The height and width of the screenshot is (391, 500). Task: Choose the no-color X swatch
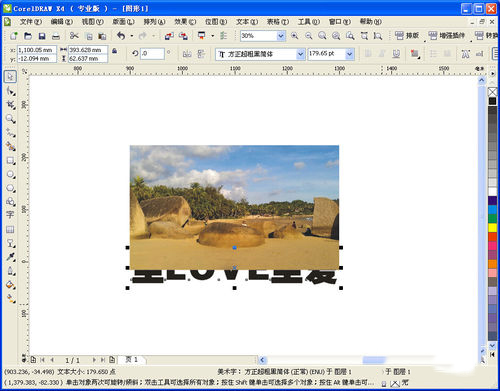pyautogui.click(x=492, y=92)
